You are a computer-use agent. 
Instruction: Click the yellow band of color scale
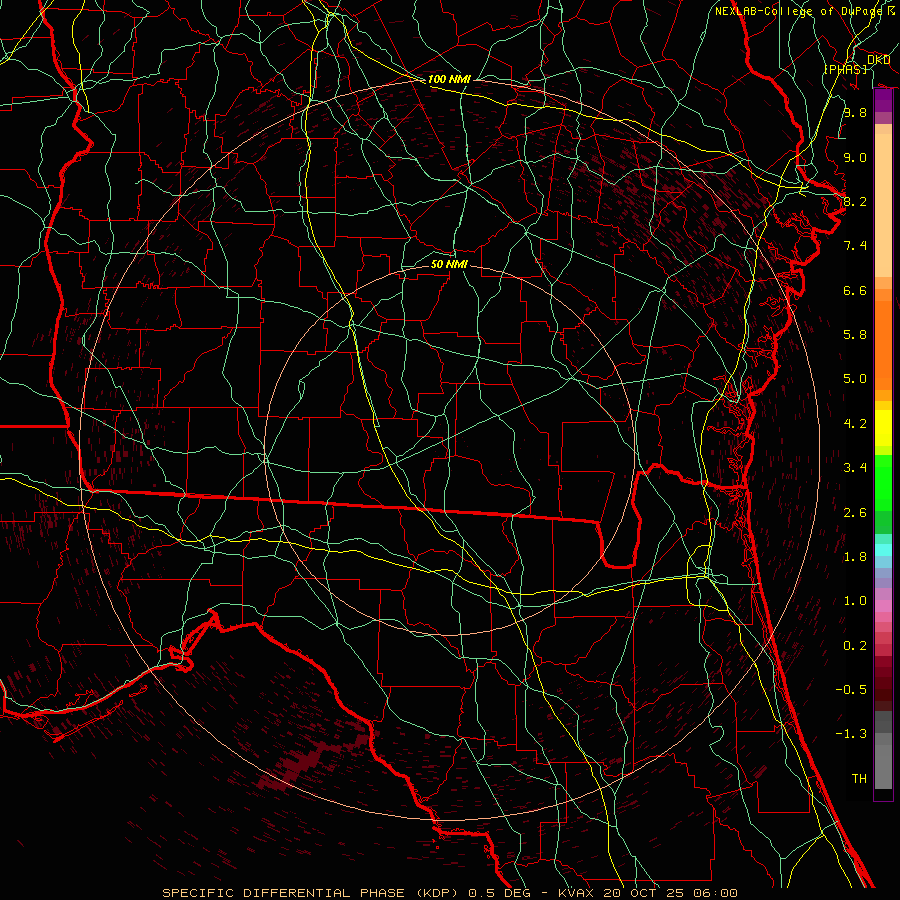[883, 428]
